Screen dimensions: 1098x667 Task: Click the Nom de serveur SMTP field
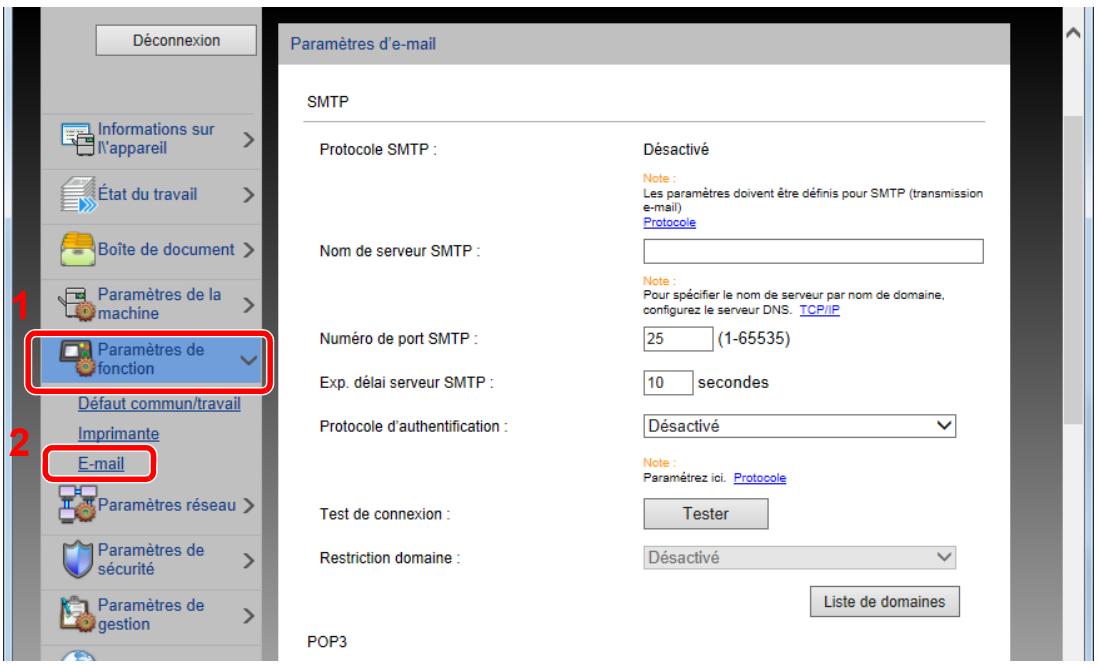813,250
